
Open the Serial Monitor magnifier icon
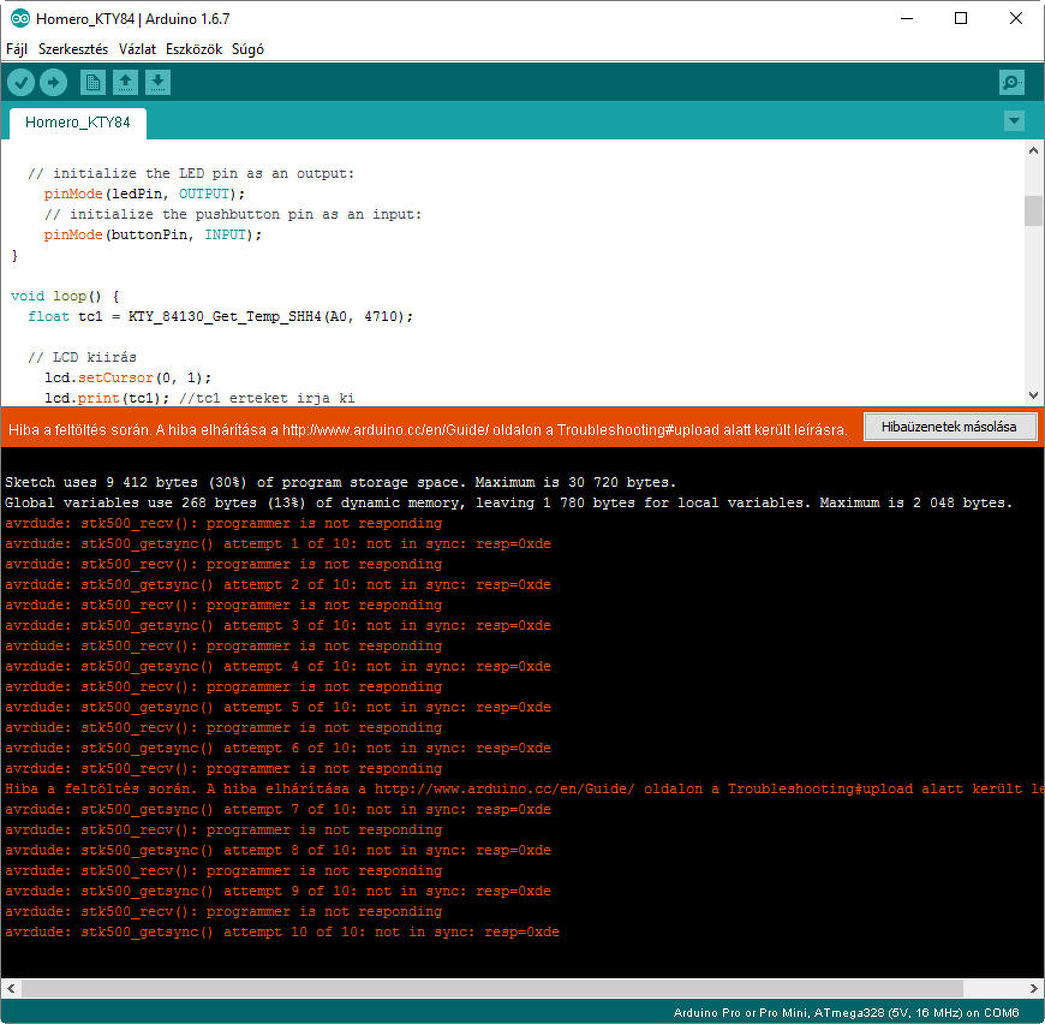[x=1012, y=83]
